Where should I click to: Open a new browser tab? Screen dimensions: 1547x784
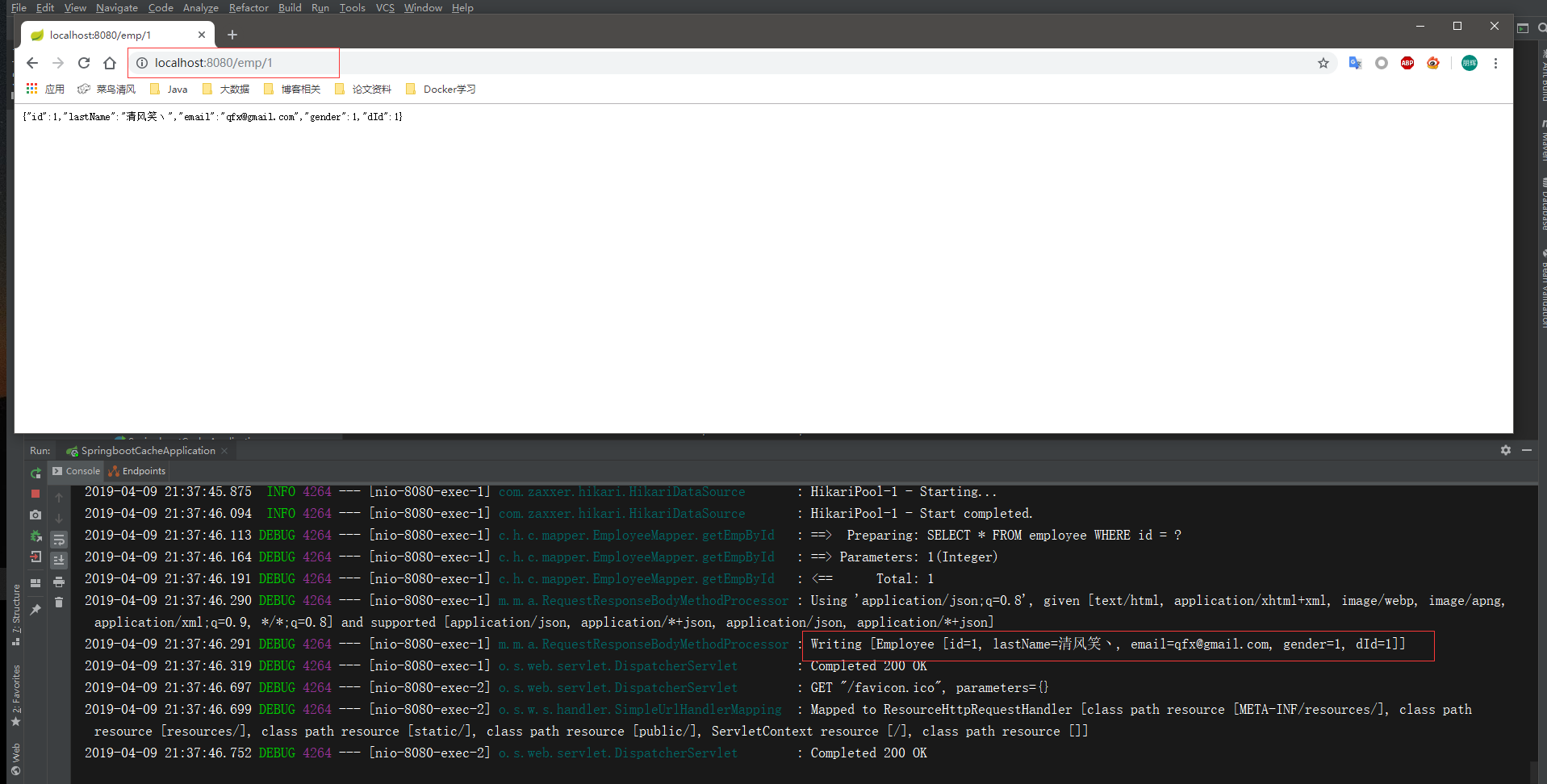232,35
